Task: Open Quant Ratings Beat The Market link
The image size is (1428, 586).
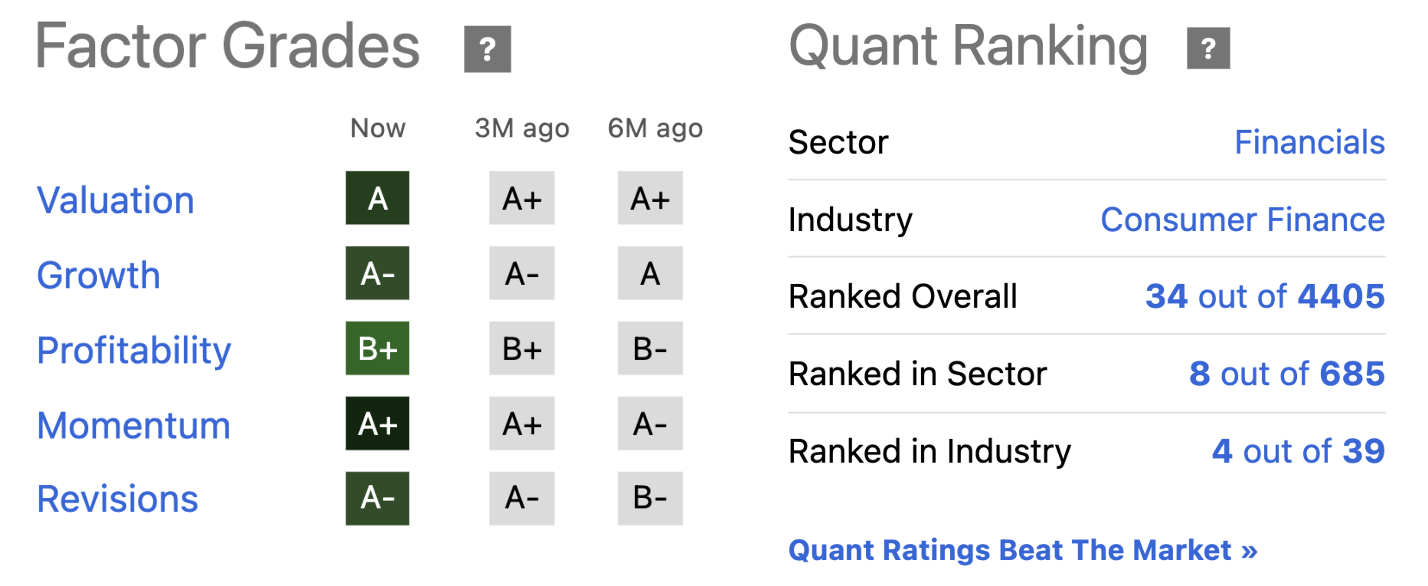Action: (x=1023, y=549)
